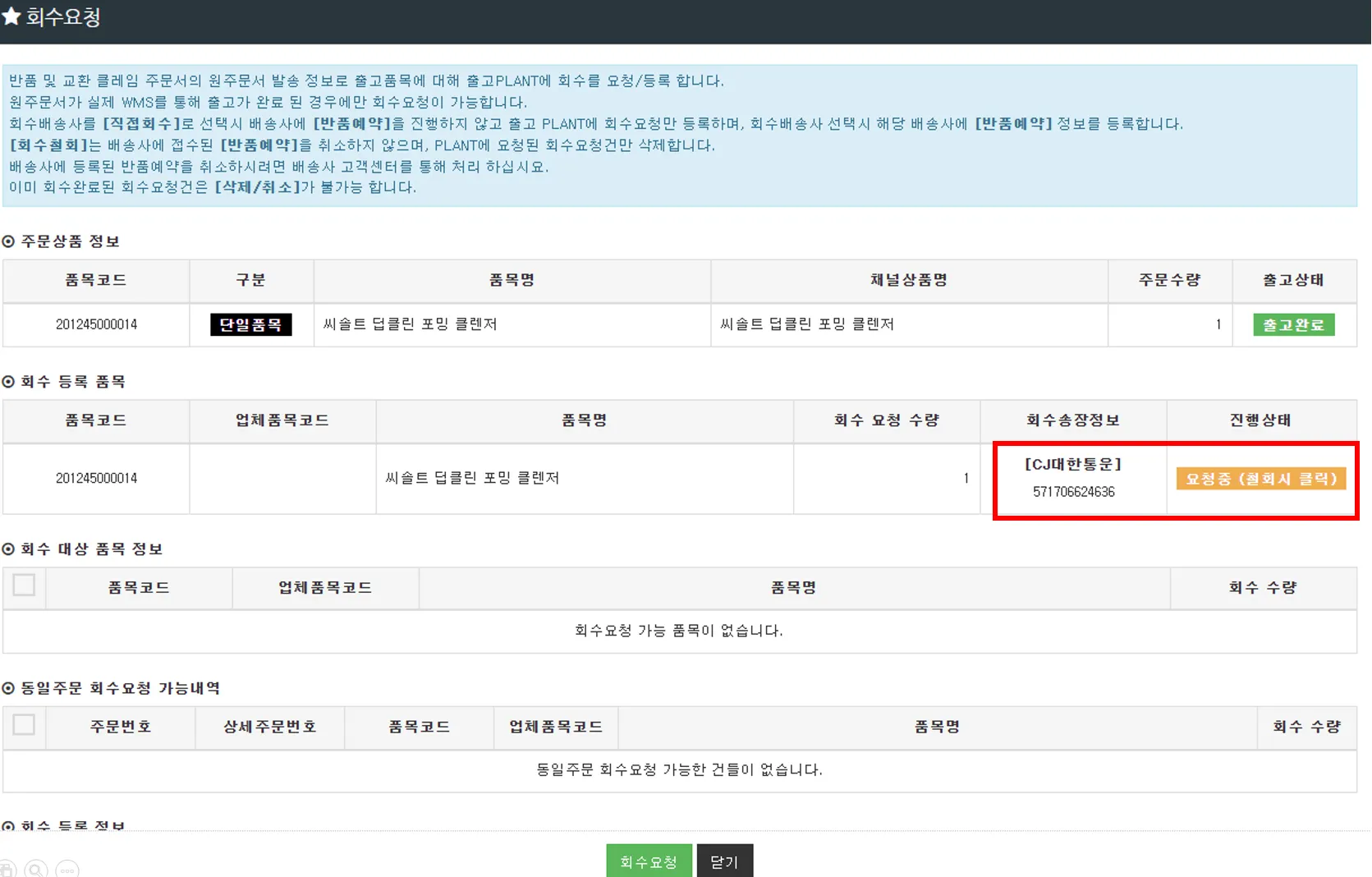1372x877 pixels.
Task: Click the 채널상품명 column header
Action: click(909, 280)
